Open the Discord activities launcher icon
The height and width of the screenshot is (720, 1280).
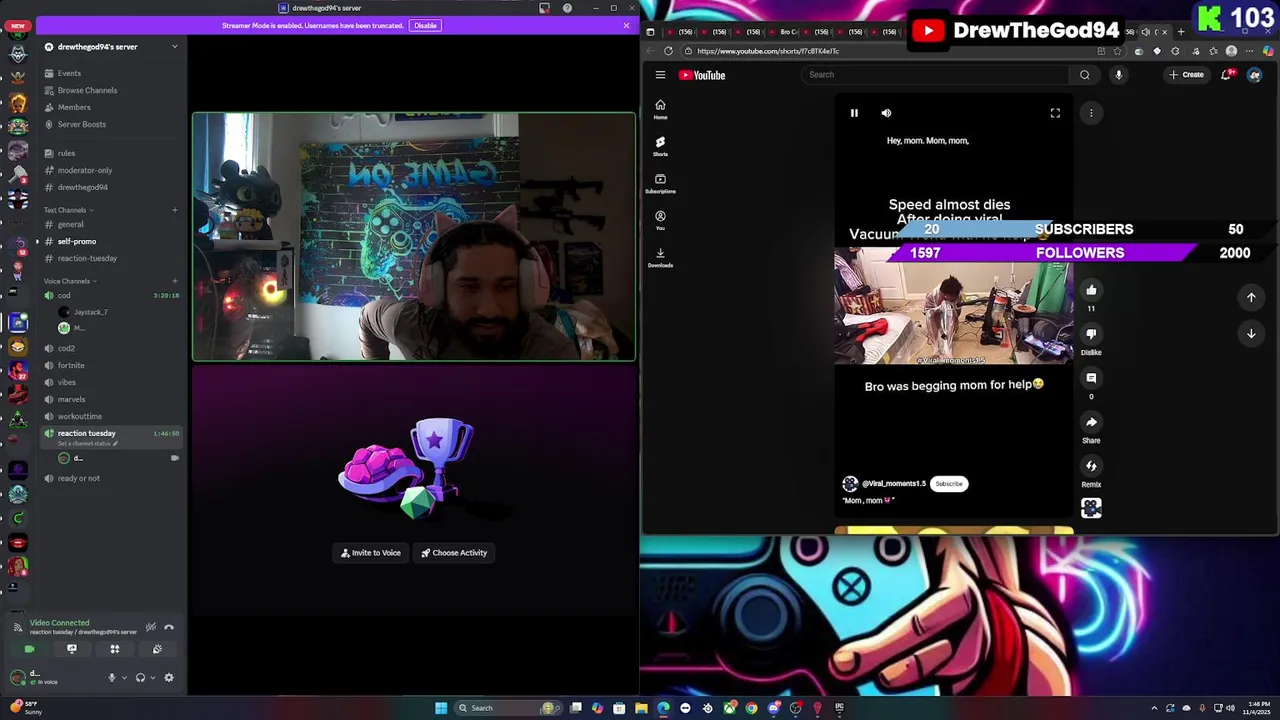(114, 649)
